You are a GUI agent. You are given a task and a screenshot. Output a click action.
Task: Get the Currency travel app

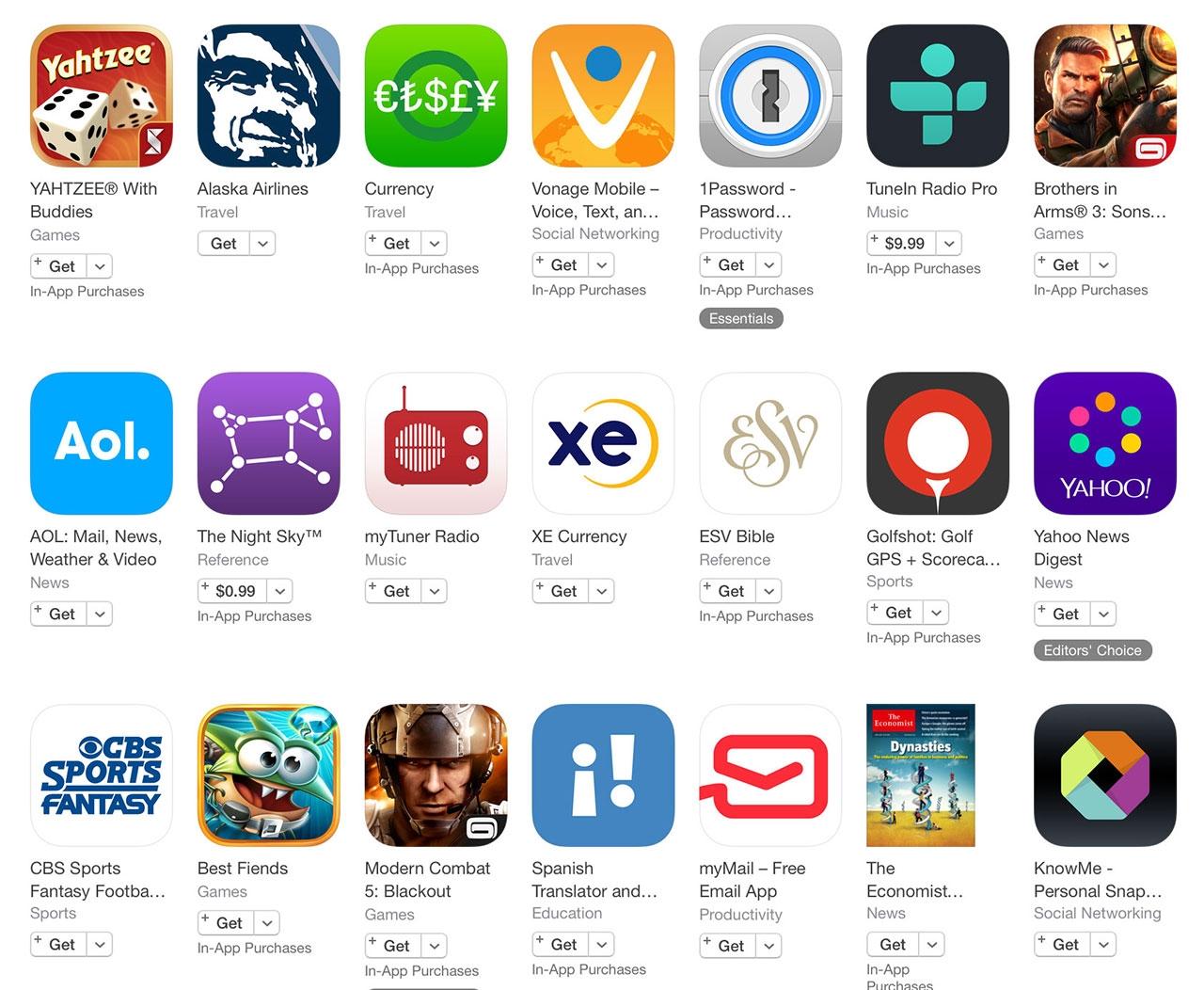[x=393, y=244]
